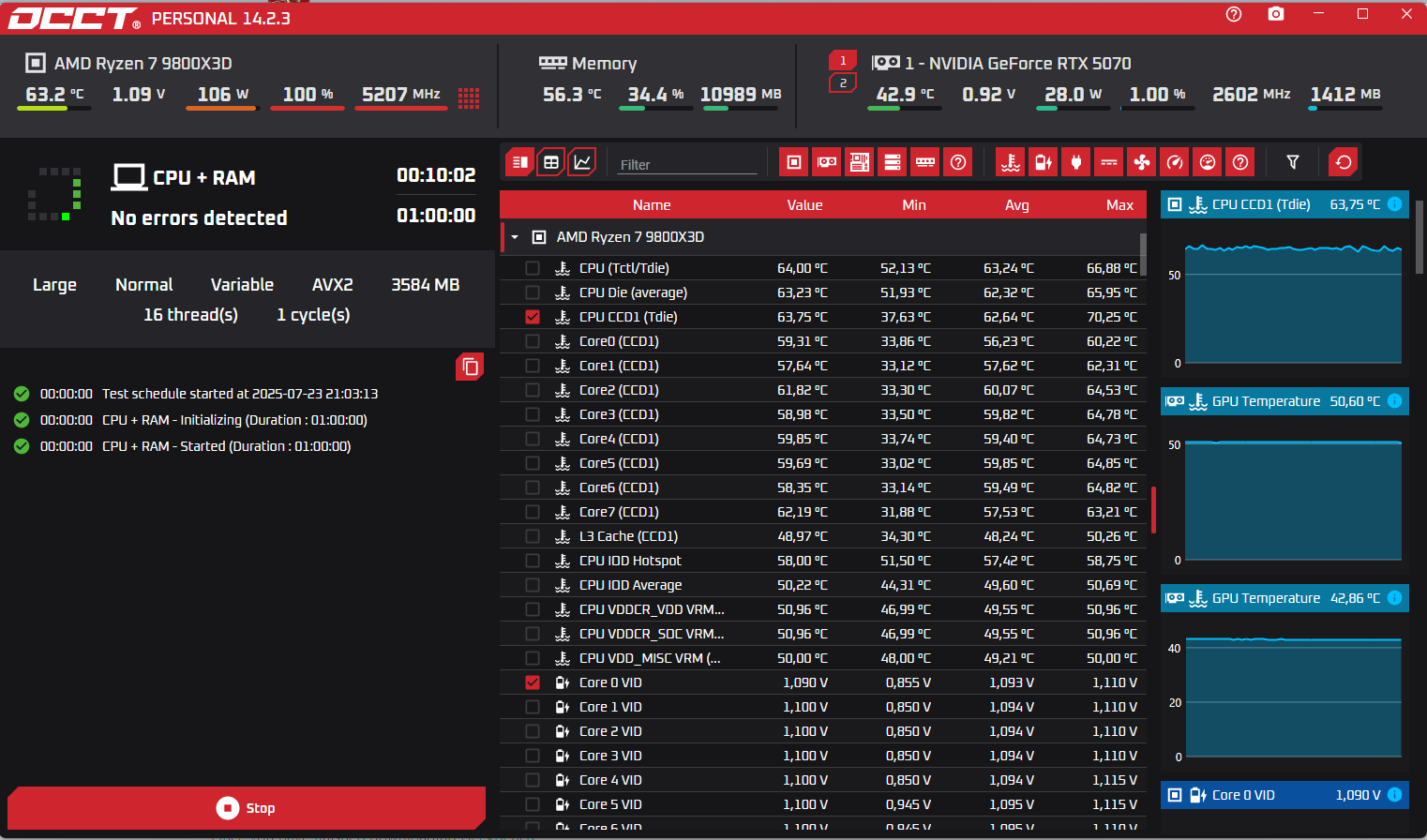Click the graph panel vertical scrollbar
Viewport: 1427px width, 840px height.
(x=1419, y=236)
